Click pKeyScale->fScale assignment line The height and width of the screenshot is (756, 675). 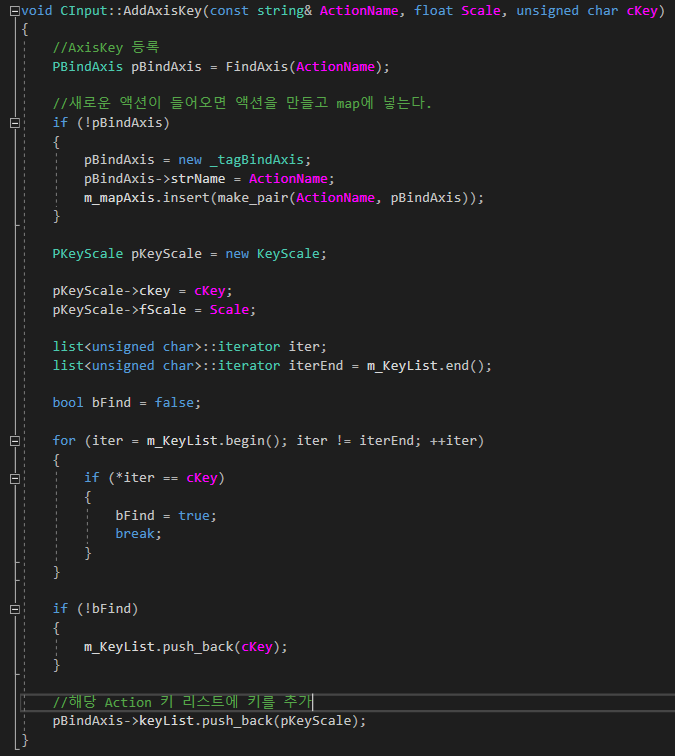coord(154,310)
